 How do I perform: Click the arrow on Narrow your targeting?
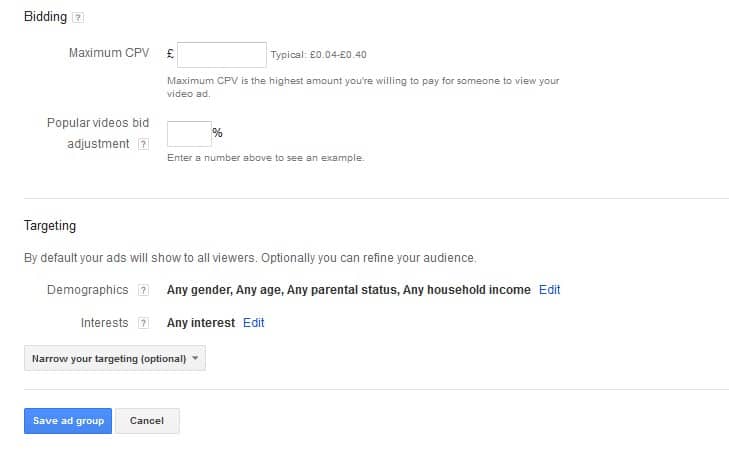coord(195,358)
